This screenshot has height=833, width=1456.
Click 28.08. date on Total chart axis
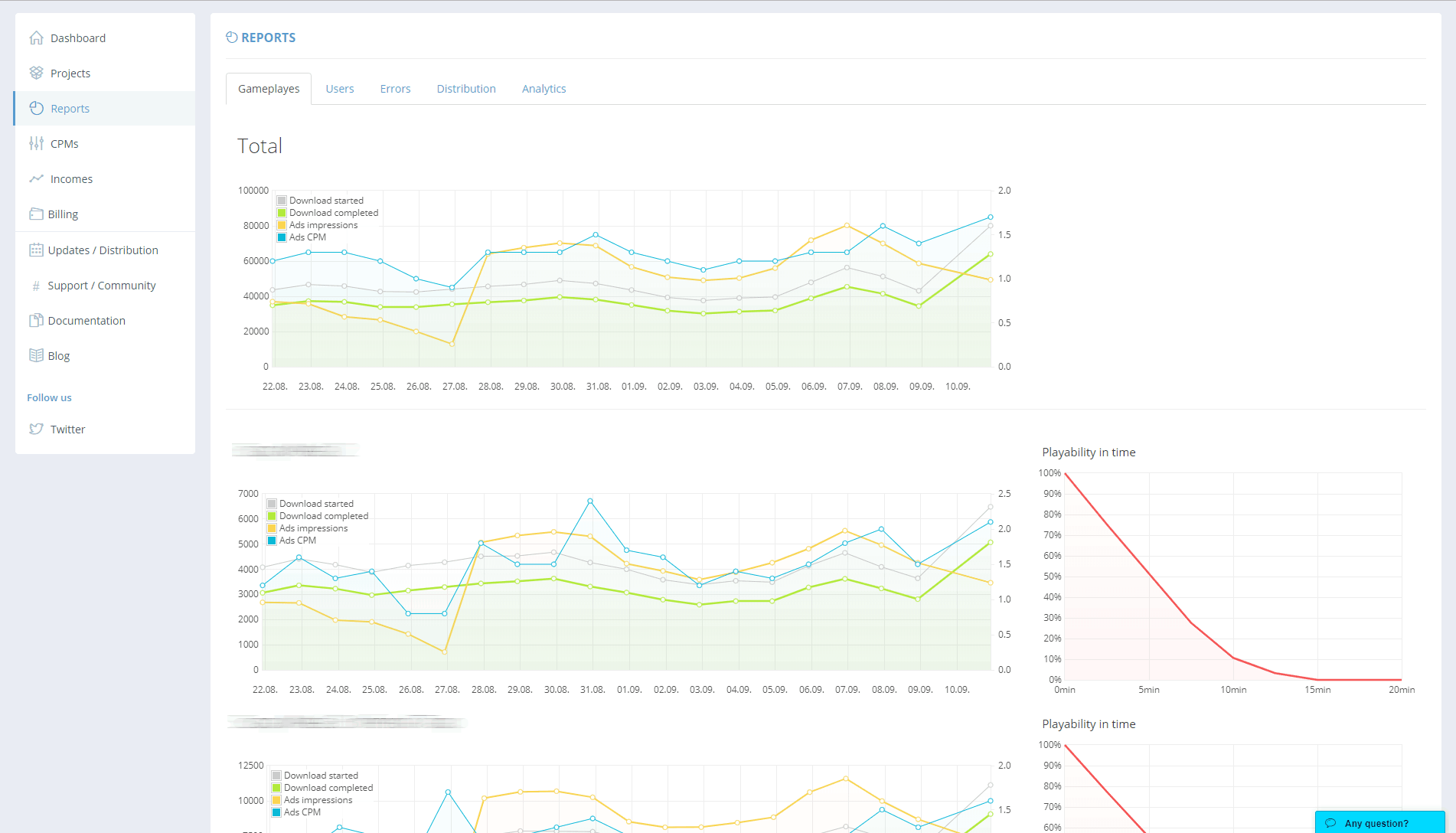pos(491,387)
